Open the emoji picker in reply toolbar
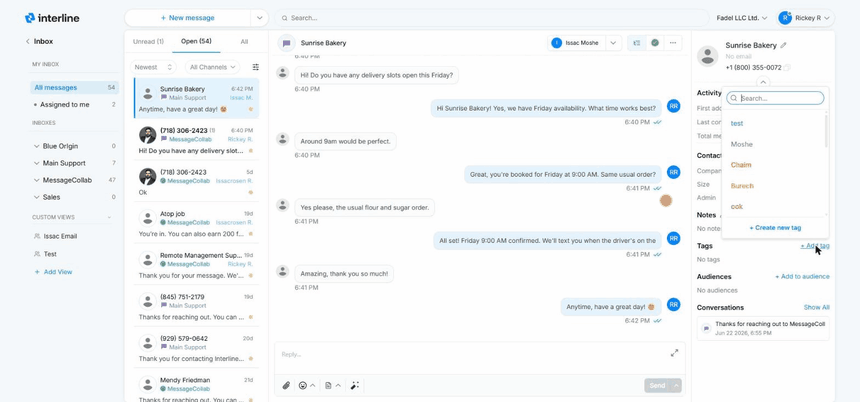 point(303,386)
